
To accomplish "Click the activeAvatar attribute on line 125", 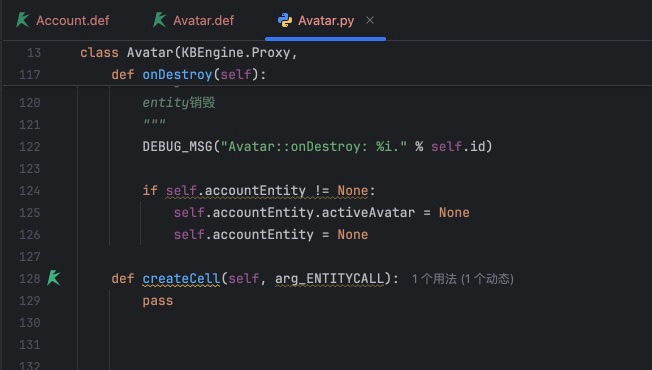I will coord(368,212).
